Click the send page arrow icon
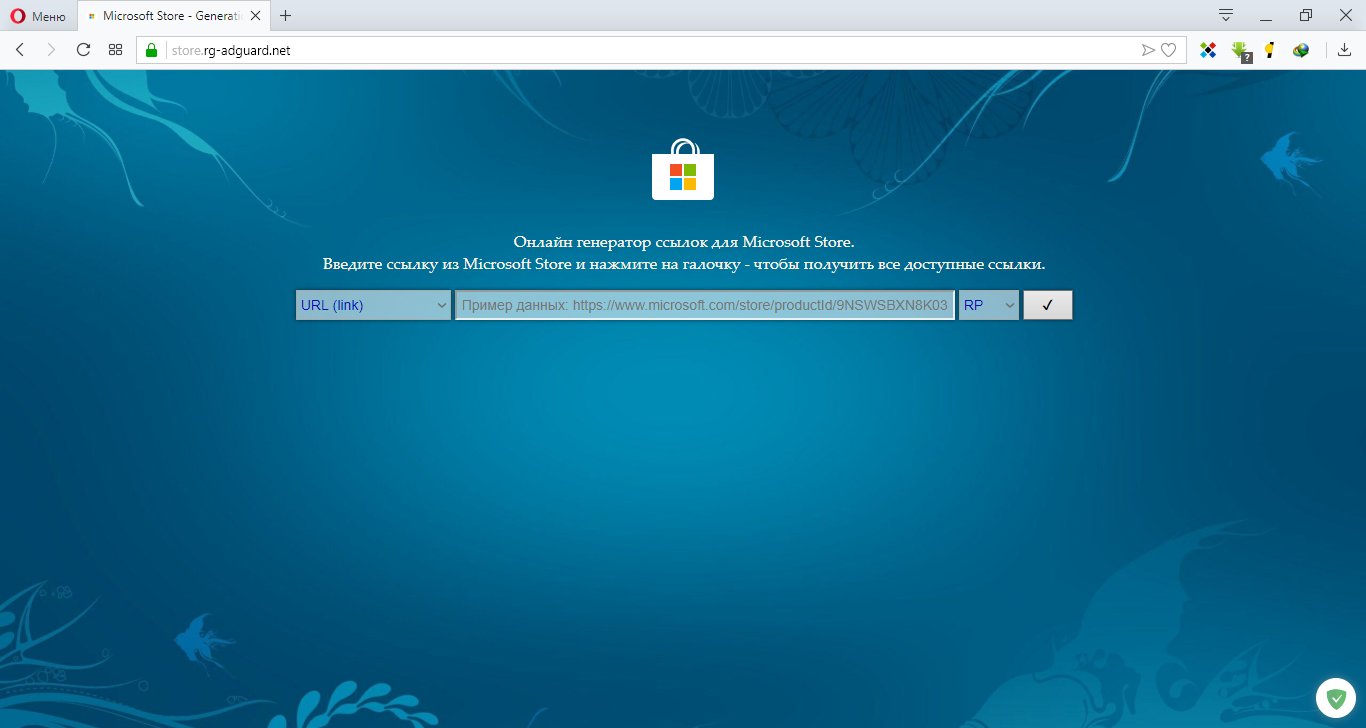This screenshot has width=1366, height=728. coord(1148,50)
